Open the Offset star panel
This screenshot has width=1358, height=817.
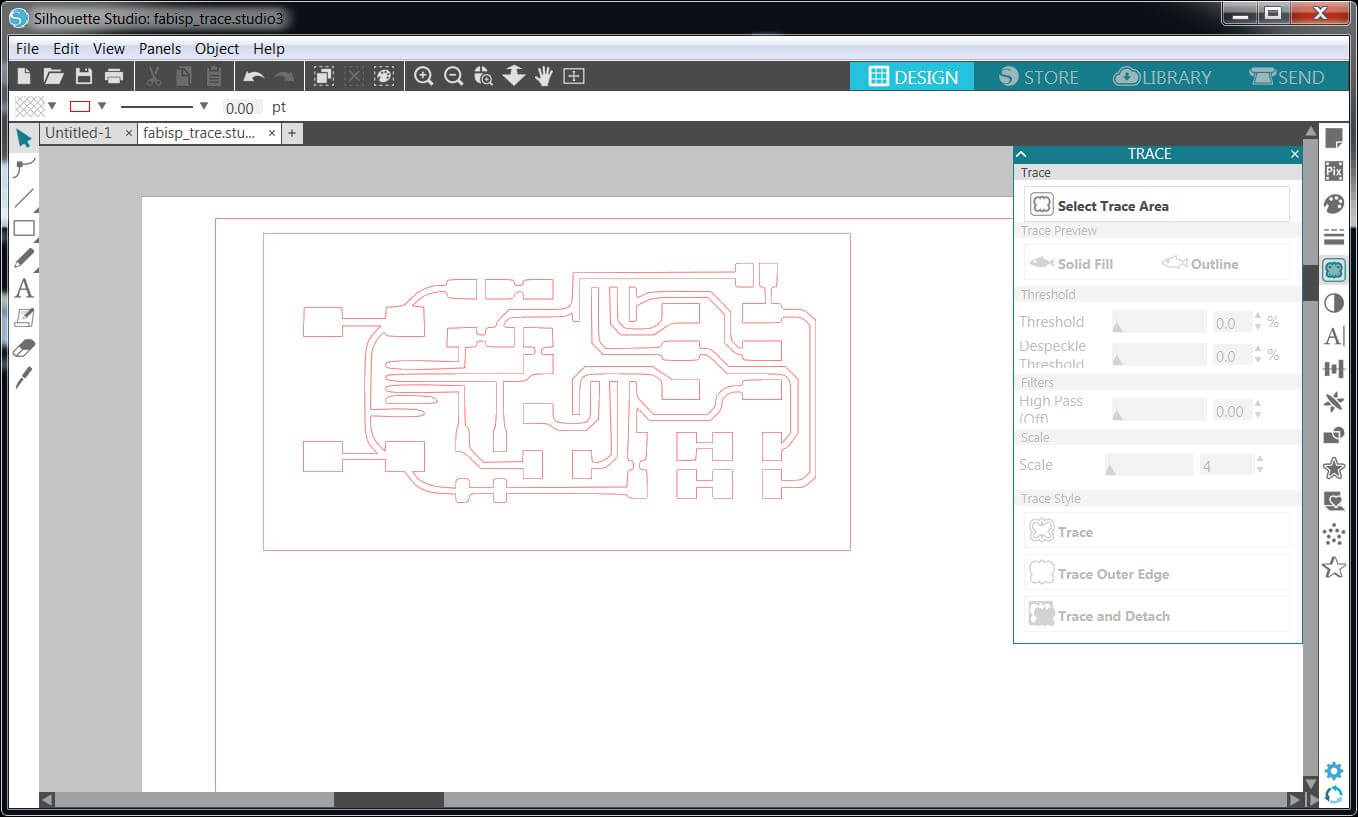click(x=1333, y=468)
